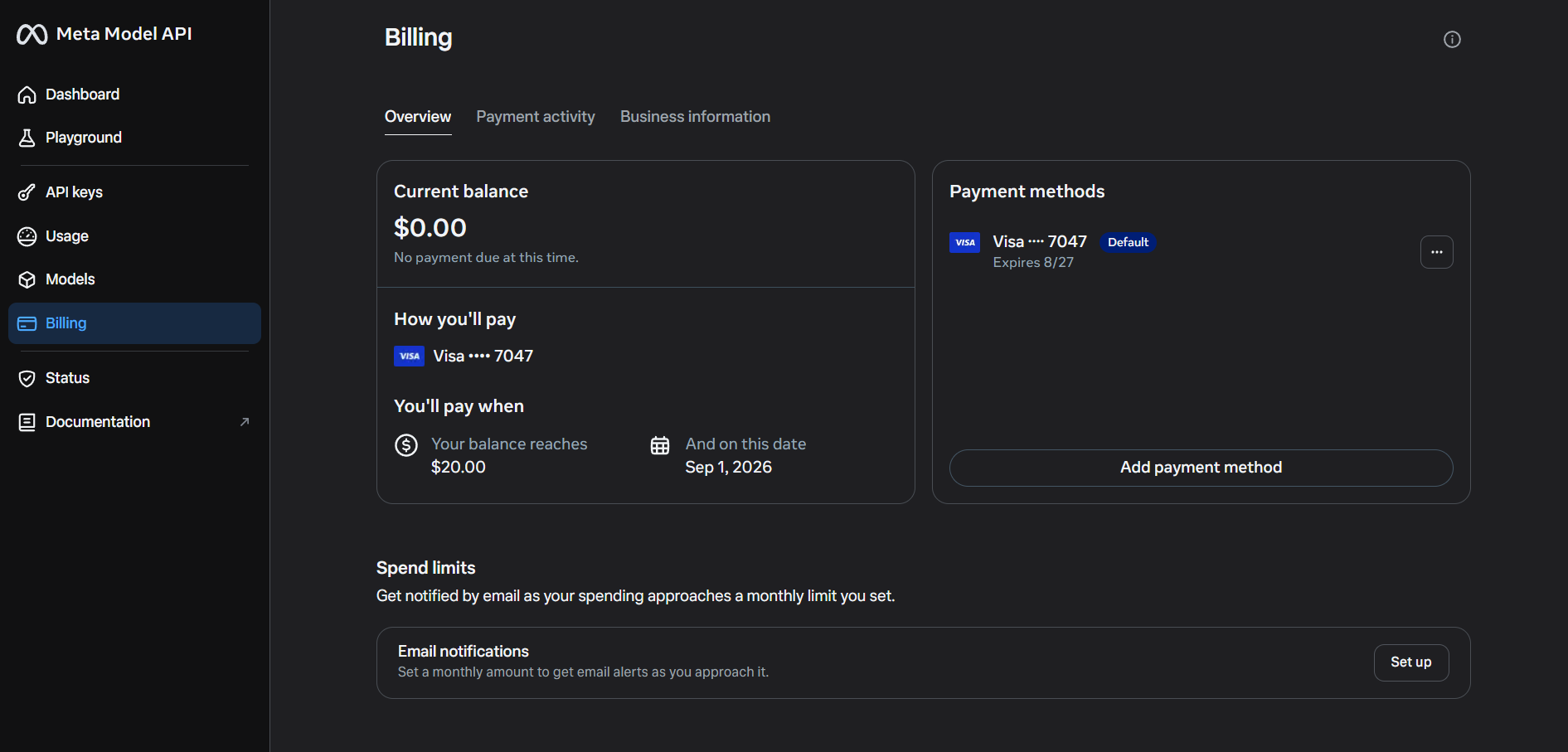
Task: Open the info icon next to Billing title
Action: click(x=1452, y=39)
